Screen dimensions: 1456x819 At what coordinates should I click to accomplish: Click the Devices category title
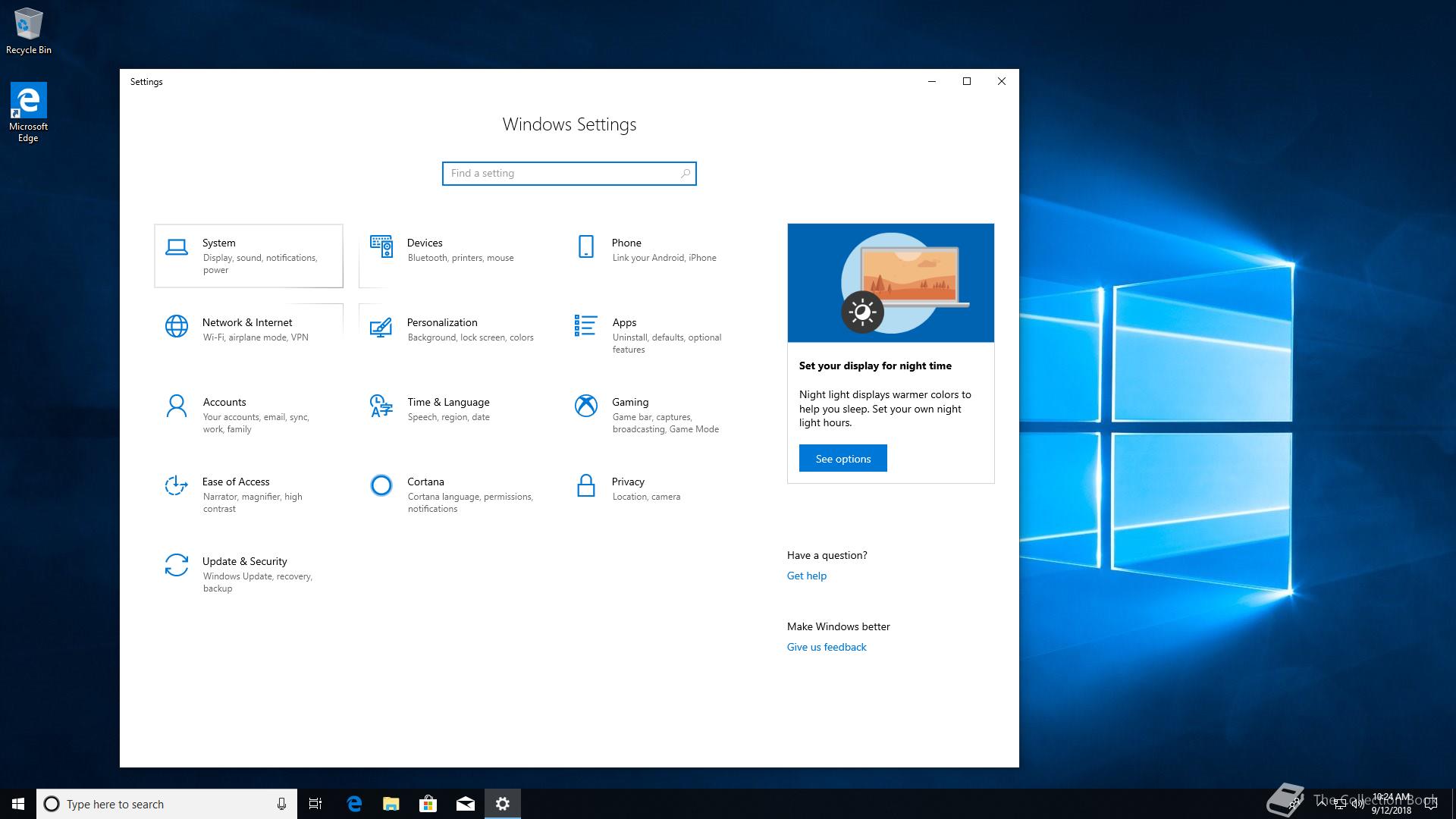coord(425,243)
